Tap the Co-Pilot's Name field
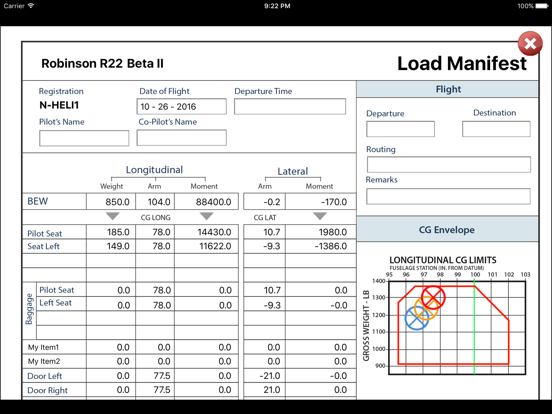The height and width of the screenshot is (414, 552). point(181,138)
